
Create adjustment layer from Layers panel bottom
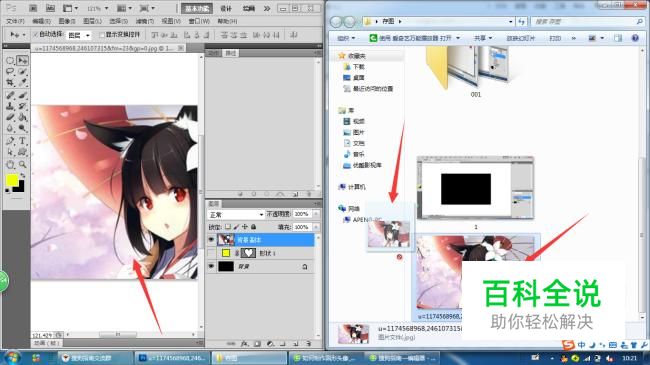(270, 344)
